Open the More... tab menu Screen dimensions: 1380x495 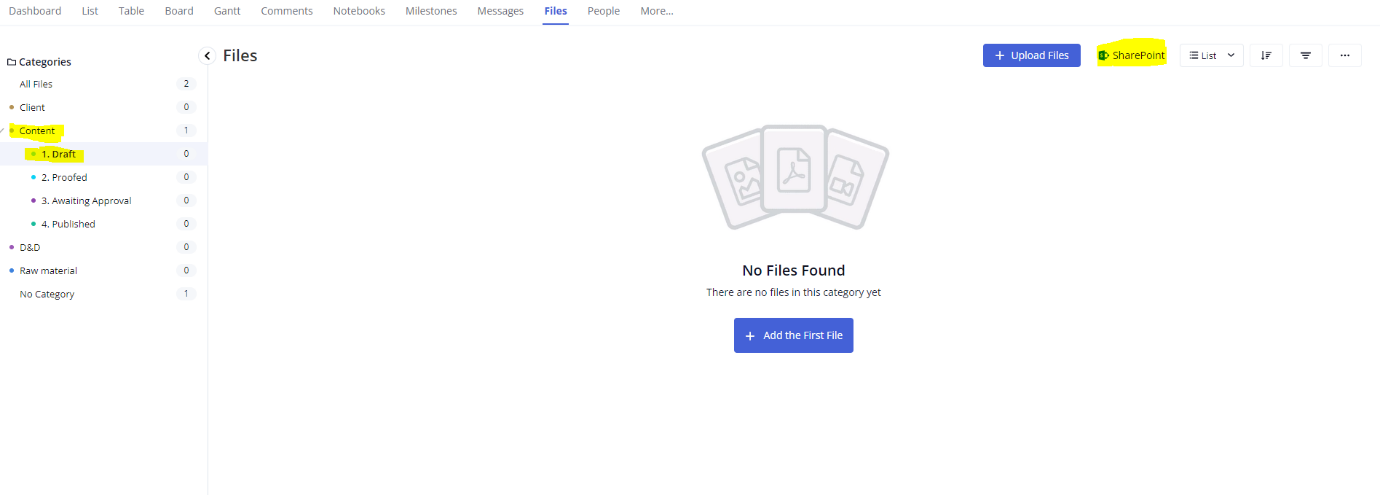[x=657, y=11]
